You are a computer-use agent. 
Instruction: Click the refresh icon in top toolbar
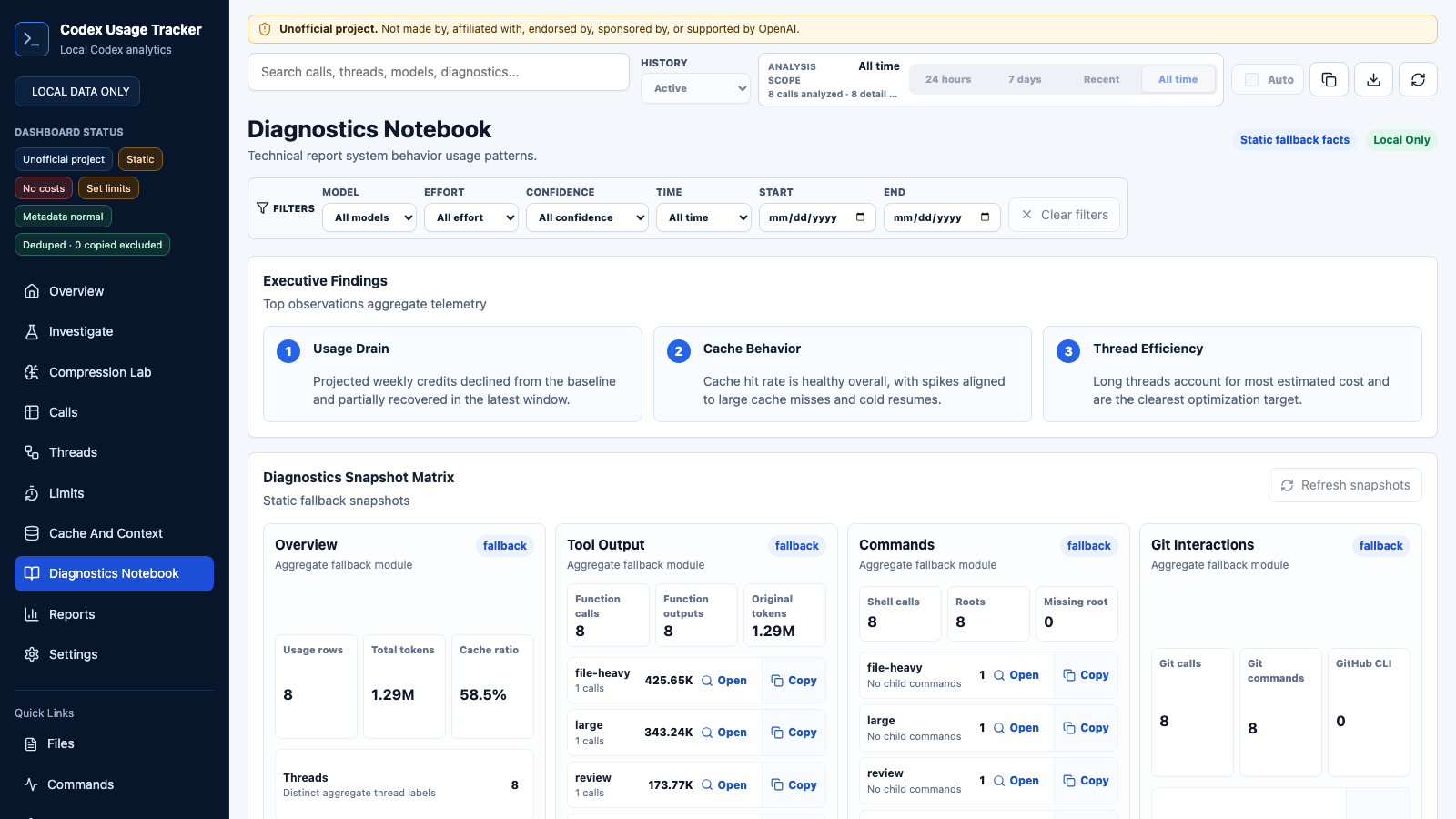point(1418,79)
